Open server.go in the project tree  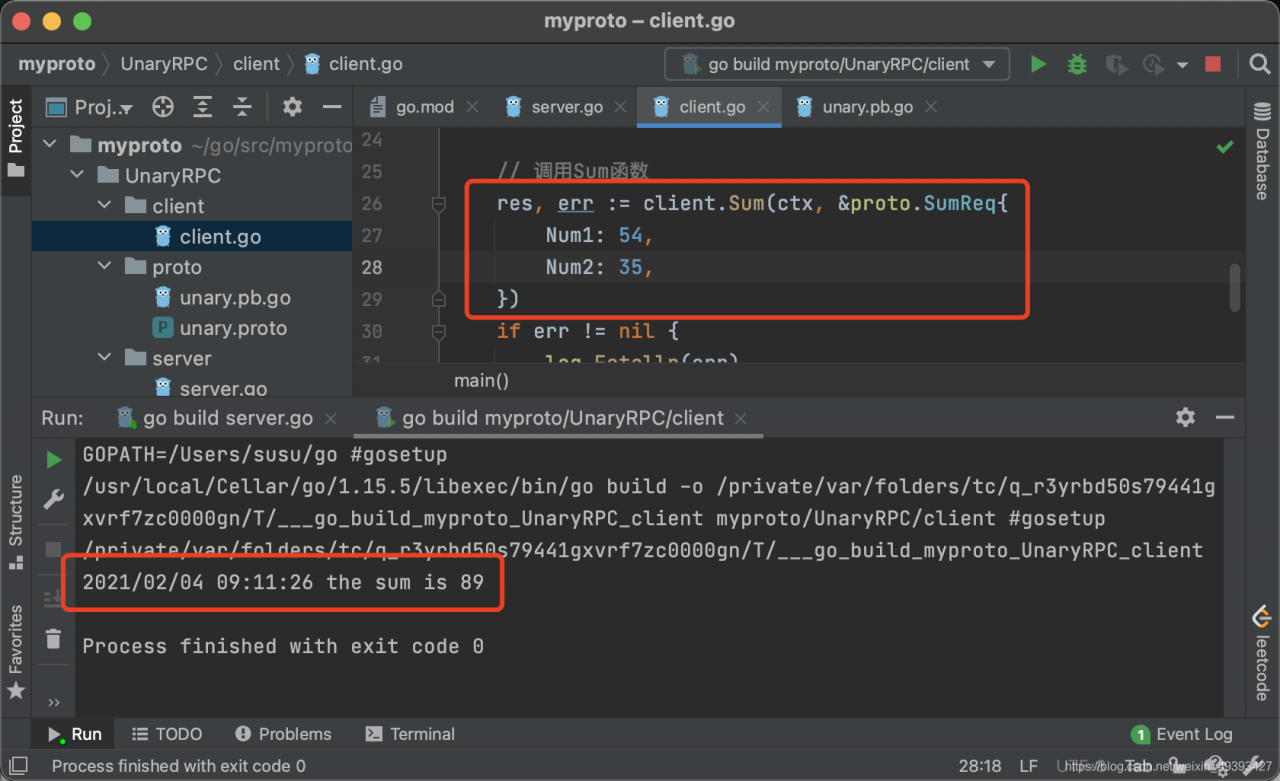click(223, 387)
